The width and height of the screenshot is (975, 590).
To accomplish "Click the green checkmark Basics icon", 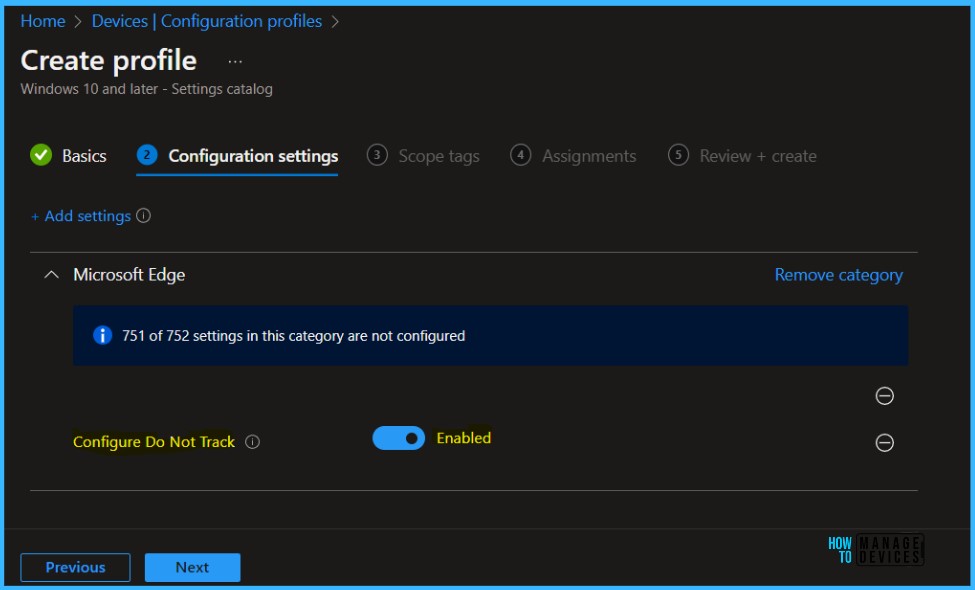I will coord(41,155).
